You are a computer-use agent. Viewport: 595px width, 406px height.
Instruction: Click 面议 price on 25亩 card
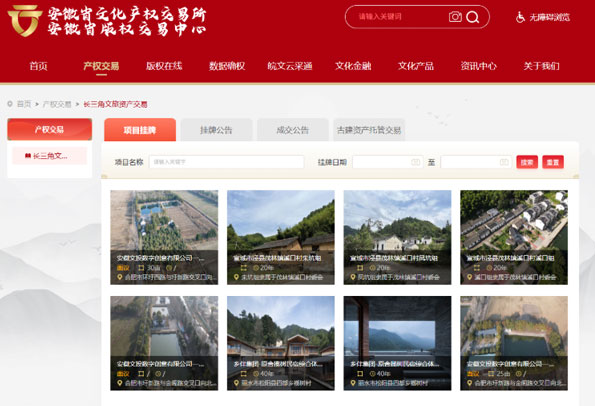coord(474,374)
